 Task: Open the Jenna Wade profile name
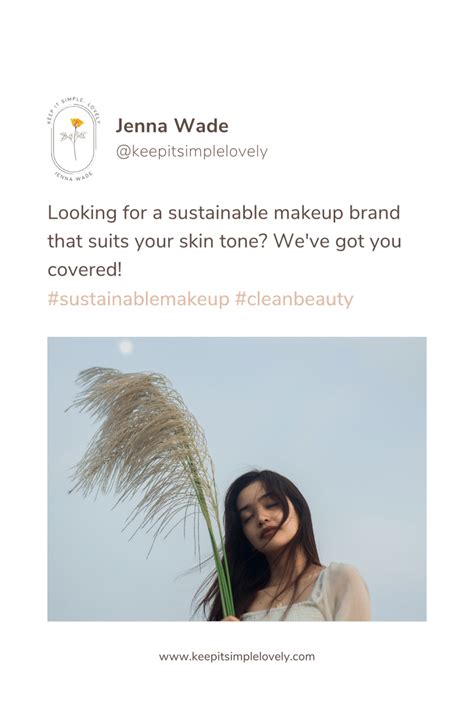tap(172, 126)
